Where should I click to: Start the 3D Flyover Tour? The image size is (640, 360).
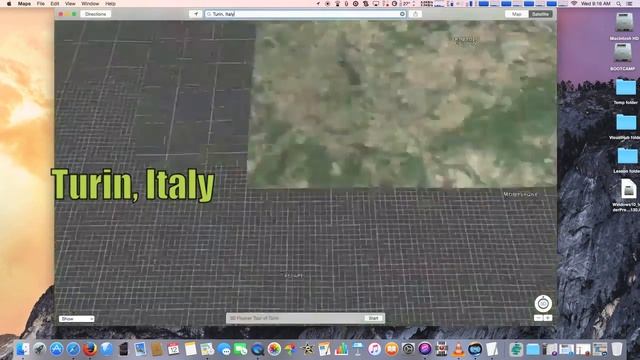[x=373, y=318]
